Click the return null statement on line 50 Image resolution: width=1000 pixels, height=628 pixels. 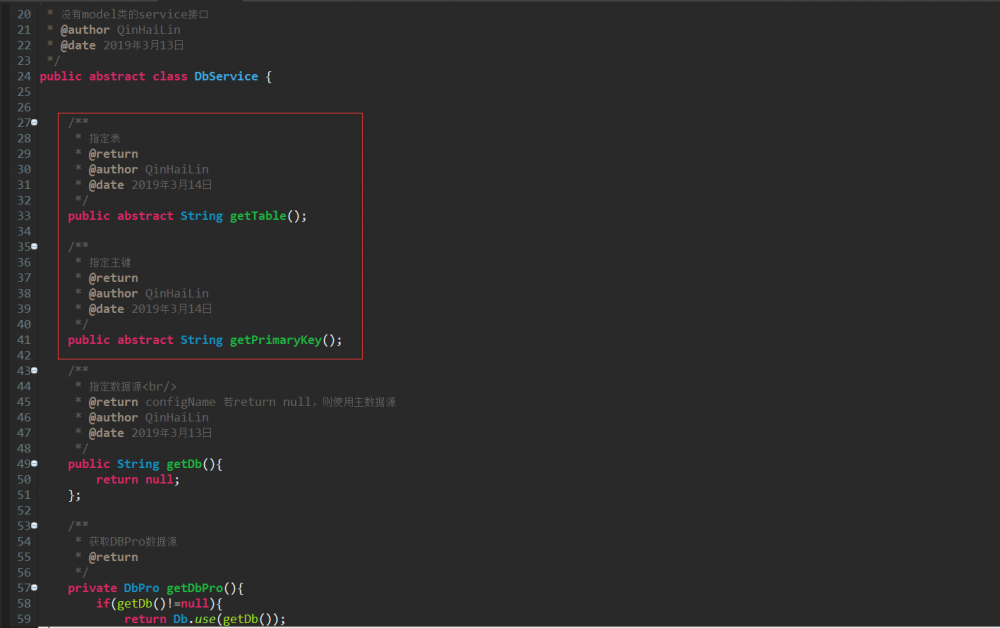coord(137,479)
